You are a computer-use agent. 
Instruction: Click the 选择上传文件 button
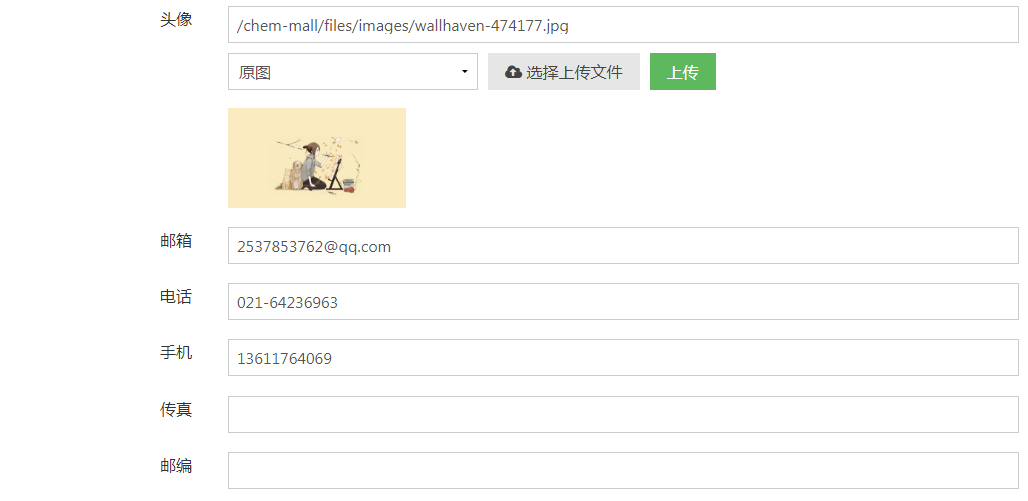click(x=564, y=71)
